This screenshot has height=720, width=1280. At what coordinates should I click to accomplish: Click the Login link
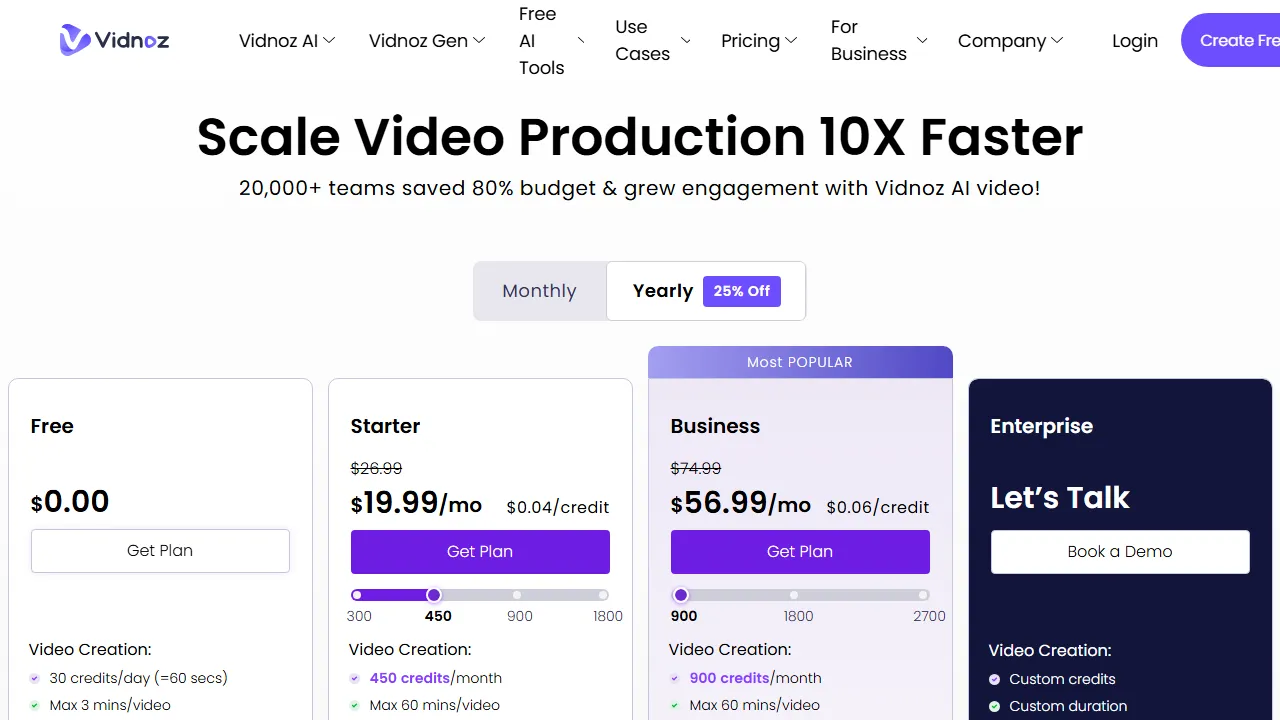1135,41
